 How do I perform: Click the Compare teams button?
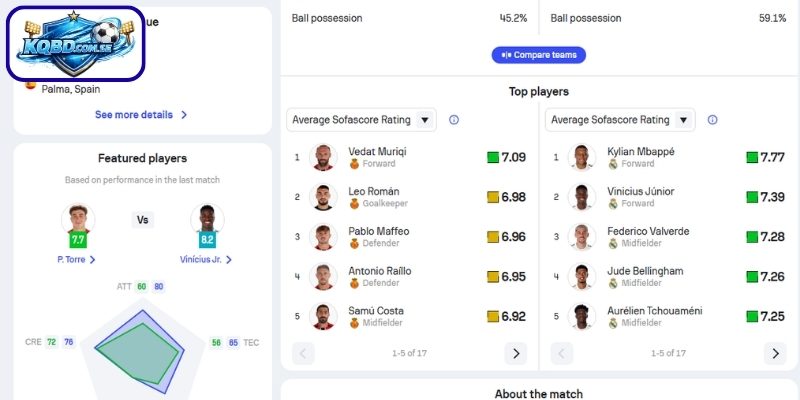(538, 54)
